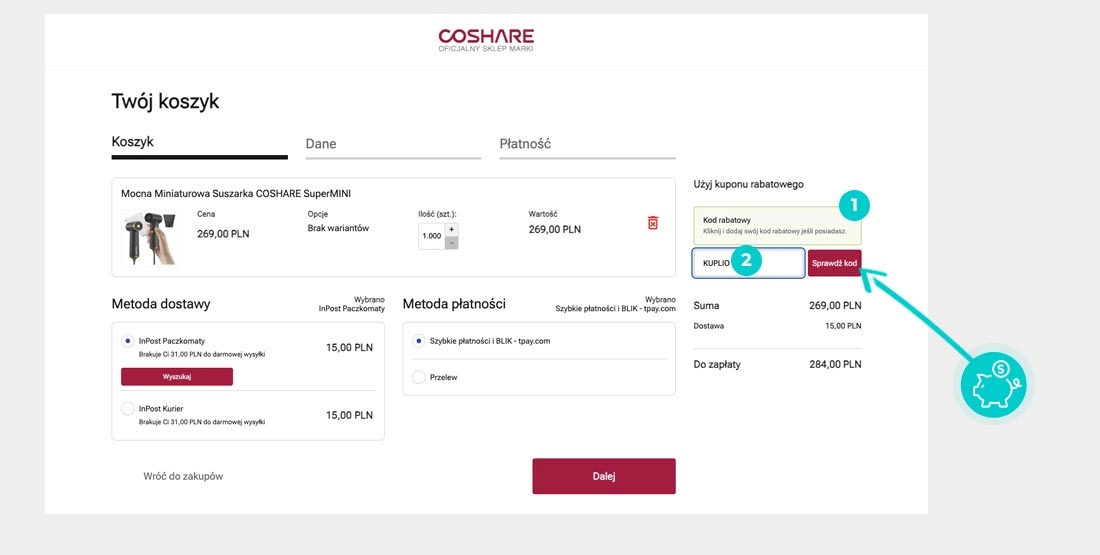
Task: Click the piggy bank savings icon
Action: click(992, 384)
